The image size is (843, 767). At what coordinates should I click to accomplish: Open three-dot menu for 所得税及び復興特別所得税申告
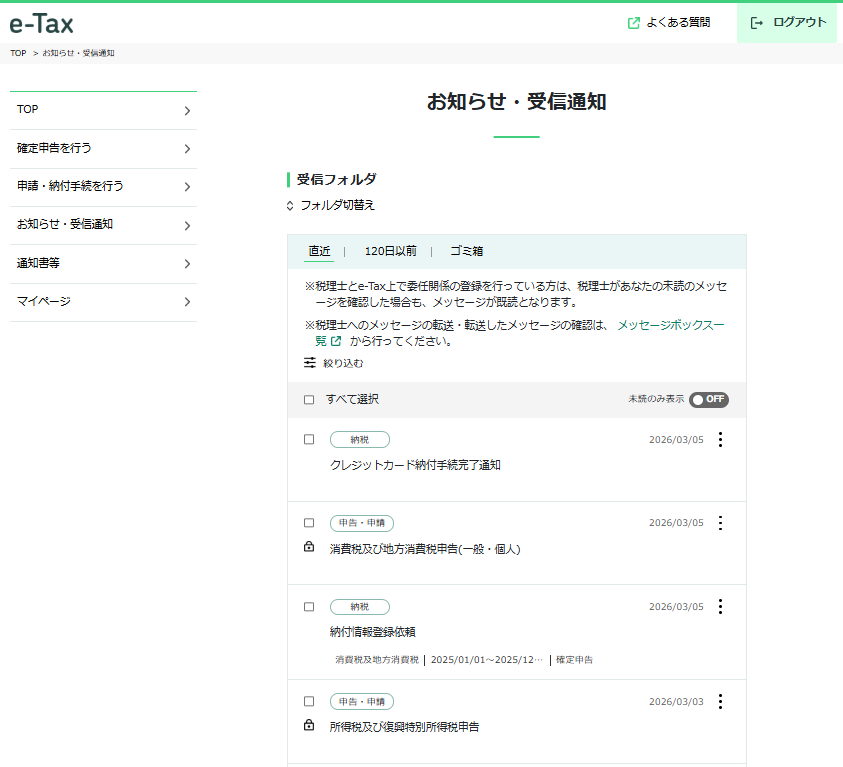720,702
